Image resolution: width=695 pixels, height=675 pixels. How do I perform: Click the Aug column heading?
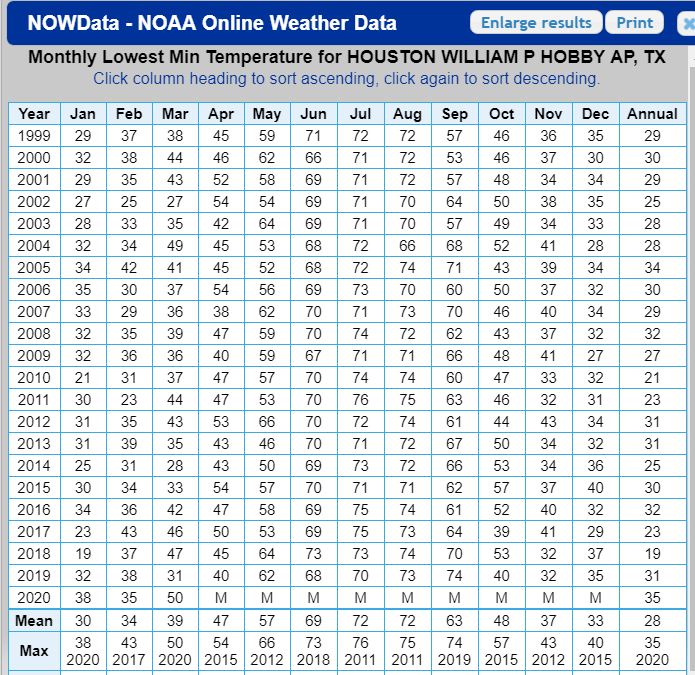(x=407, y=114)
